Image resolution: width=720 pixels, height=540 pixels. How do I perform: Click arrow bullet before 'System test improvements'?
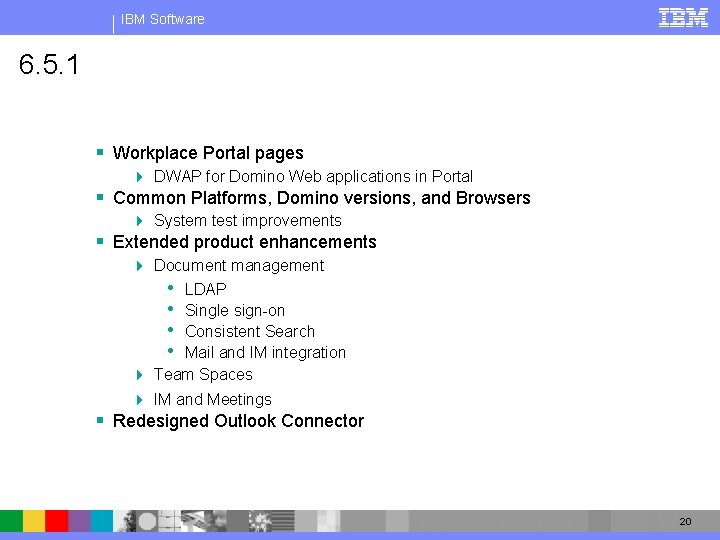140,221
